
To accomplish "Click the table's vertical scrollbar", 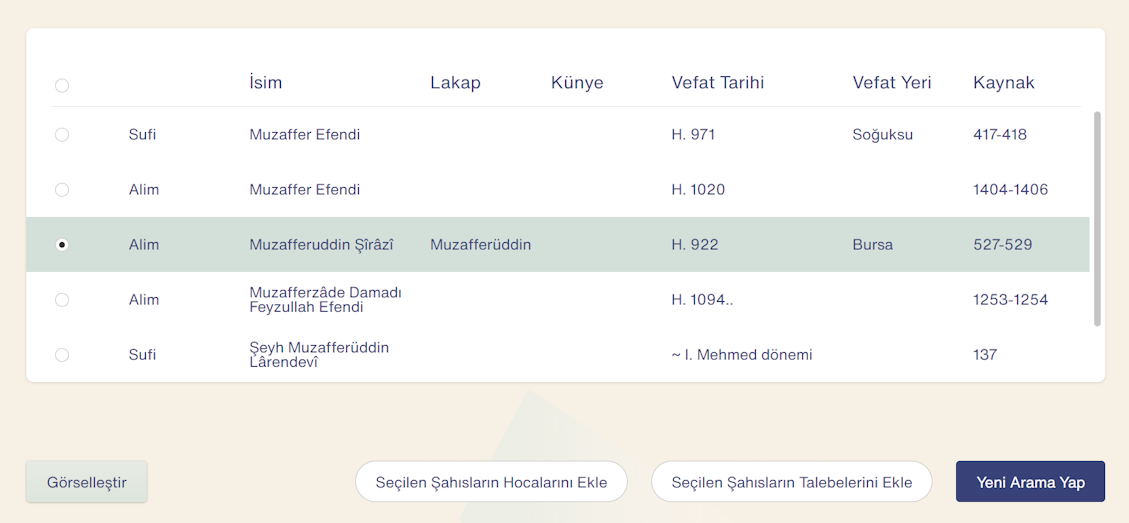I will click(1097, 218).
